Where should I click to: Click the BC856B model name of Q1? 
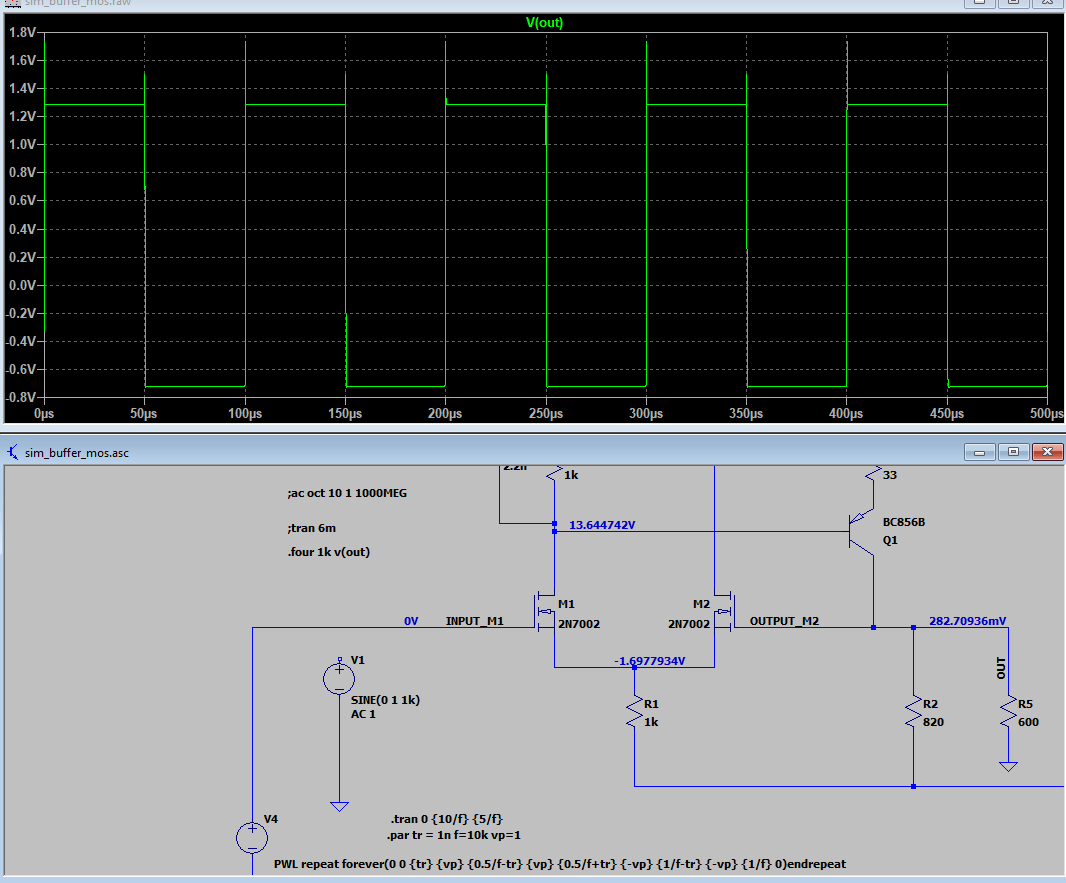click(x=904, y=522)
